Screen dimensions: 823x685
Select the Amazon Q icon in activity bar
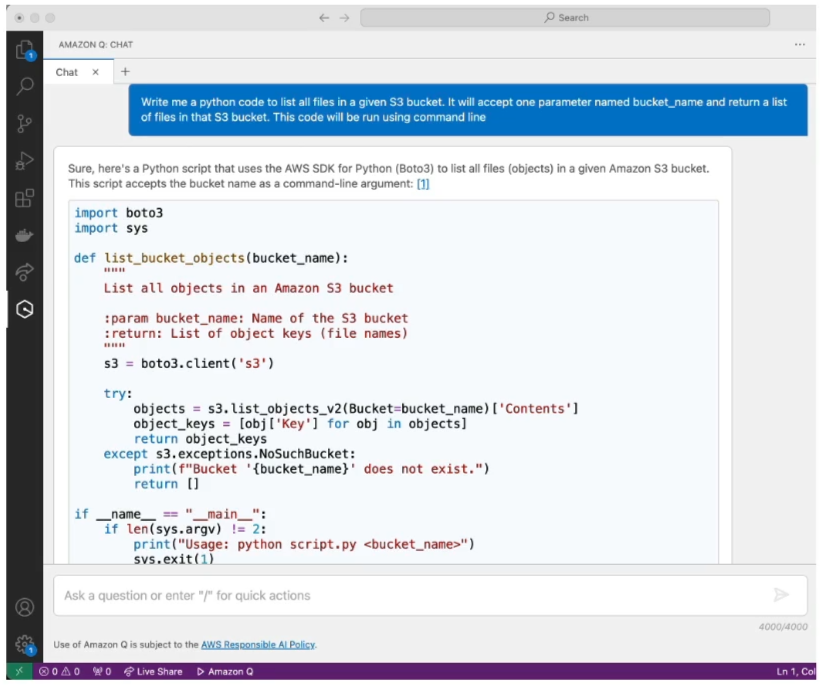point(25,309)
